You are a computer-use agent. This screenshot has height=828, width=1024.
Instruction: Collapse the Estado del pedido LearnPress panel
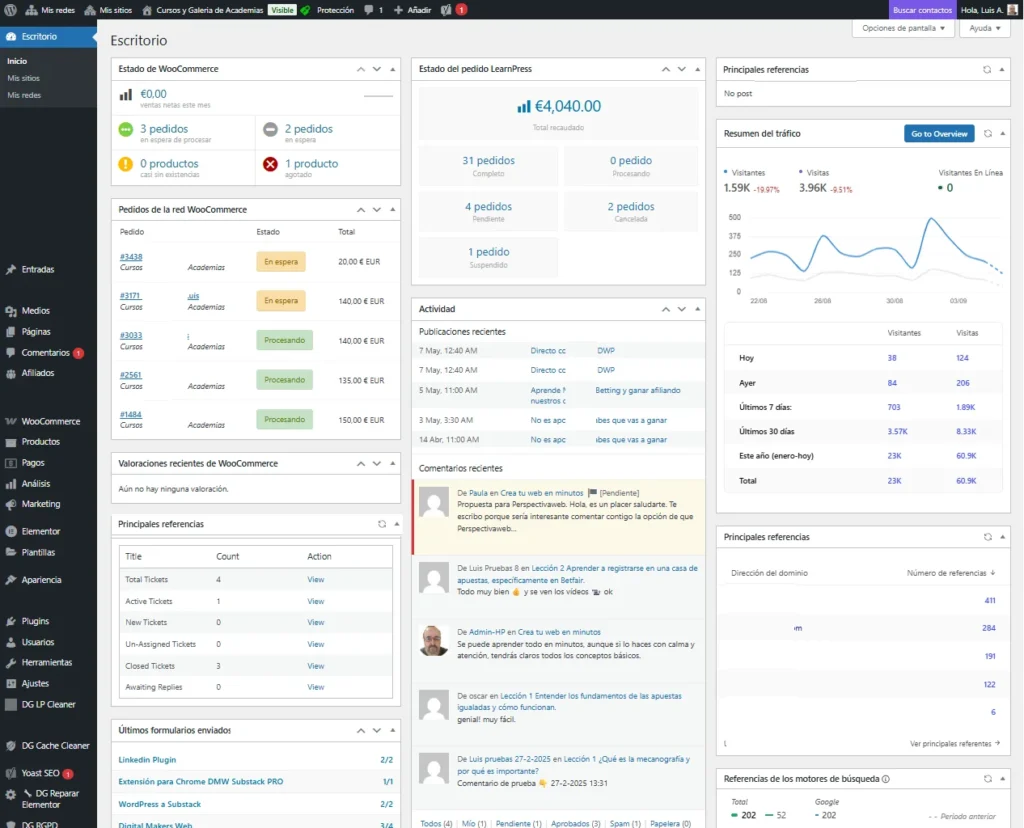click(697, 69)
